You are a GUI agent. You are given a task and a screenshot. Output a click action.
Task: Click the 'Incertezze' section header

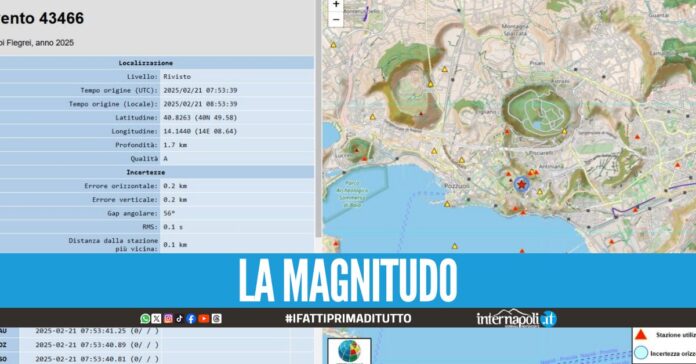coord(146,172)
